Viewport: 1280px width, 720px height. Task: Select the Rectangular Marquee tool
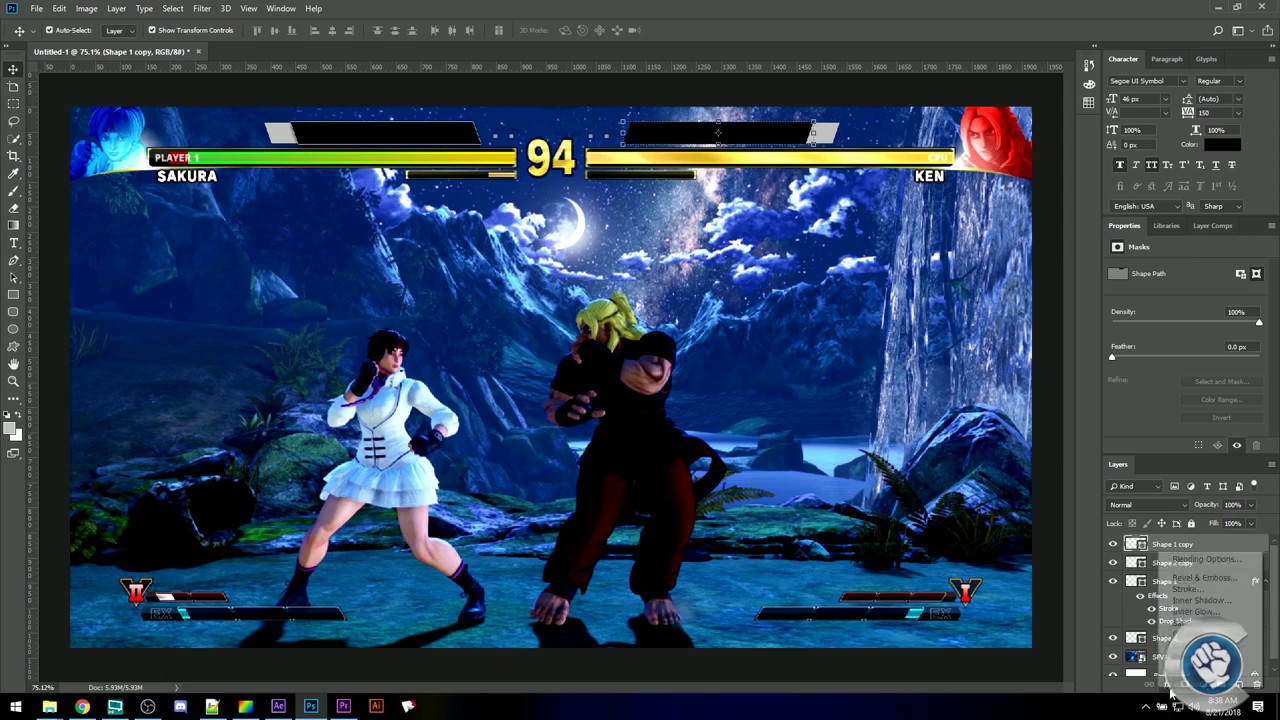13,104
